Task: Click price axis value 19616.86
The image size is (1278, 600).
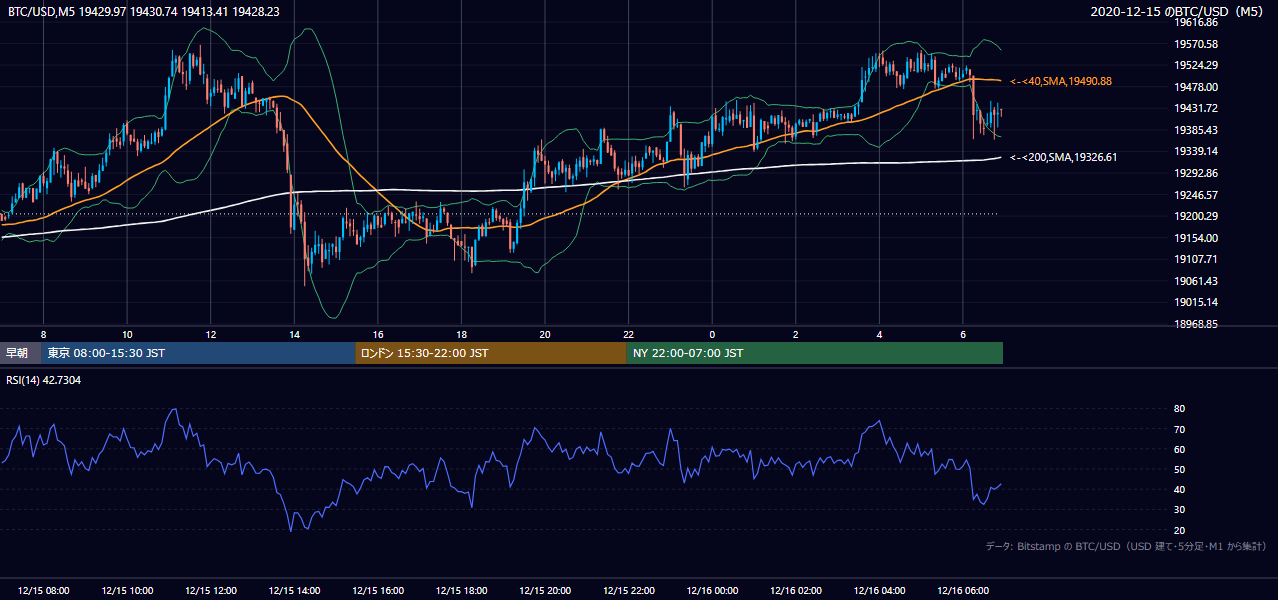Action: click(1196, 22)
